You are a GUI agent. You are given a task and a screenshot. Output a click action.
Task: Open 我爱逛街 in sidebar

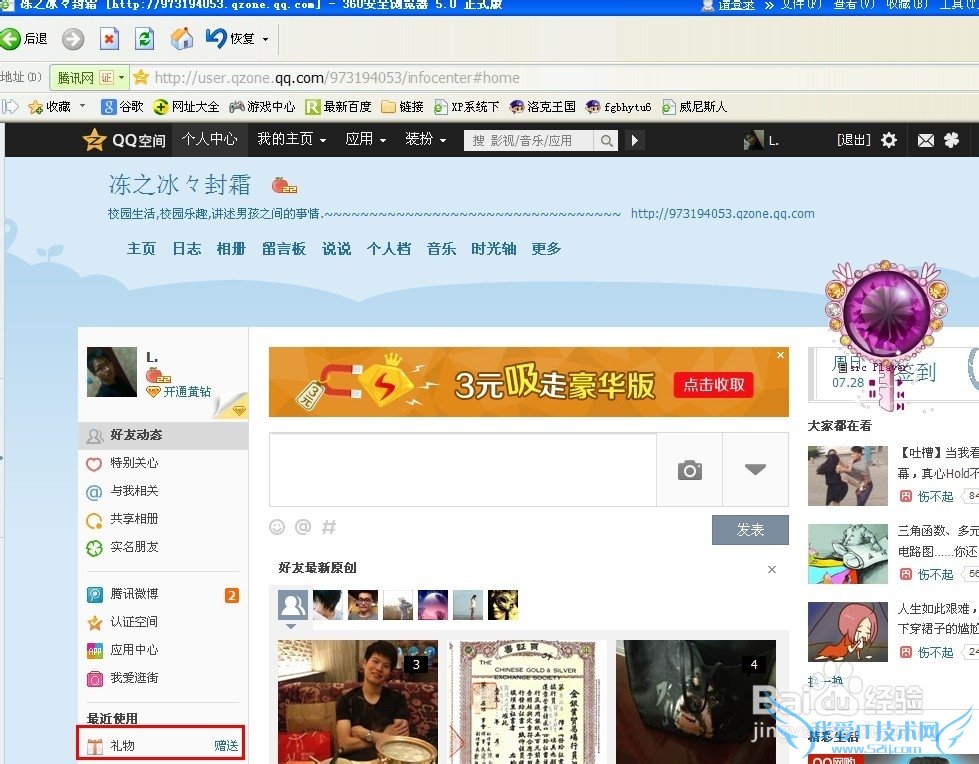[163, 678]
